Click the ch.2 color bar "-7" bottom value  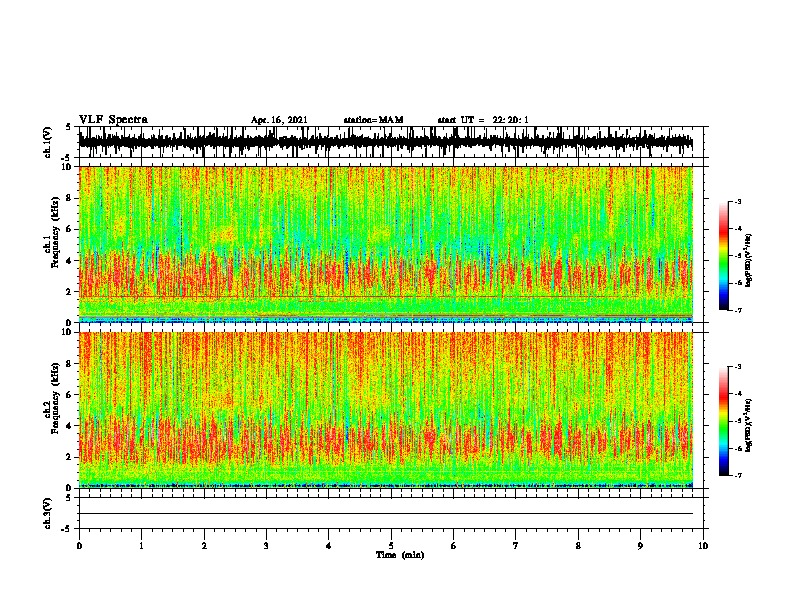pyautogui.click(x=738, y=475)
